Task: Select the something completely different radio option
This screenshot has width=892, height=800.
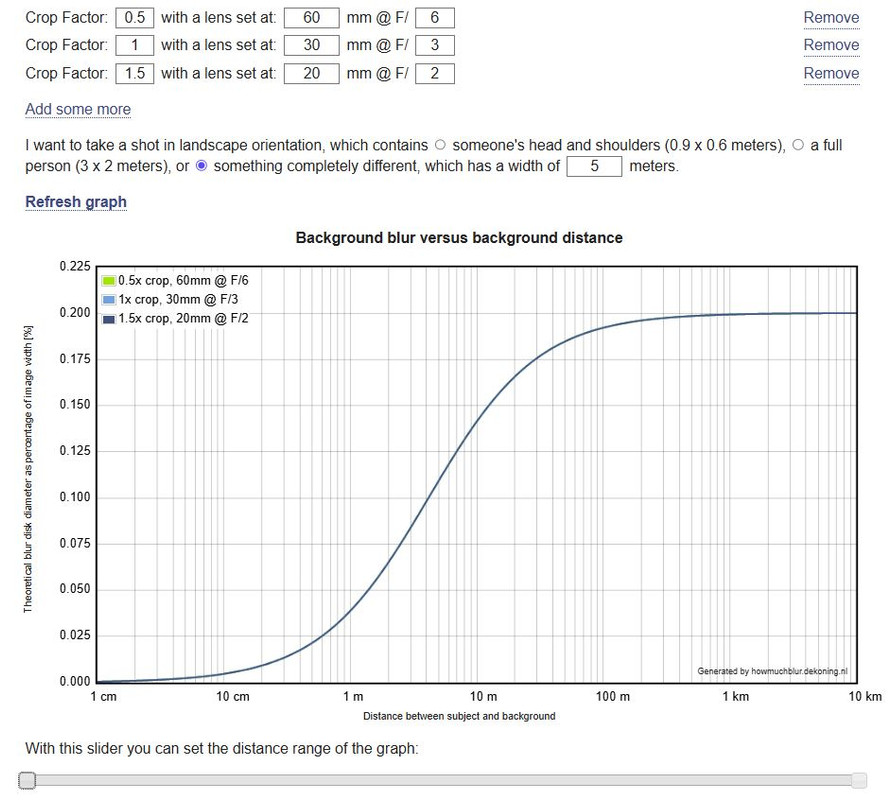Action: (201, 166)
